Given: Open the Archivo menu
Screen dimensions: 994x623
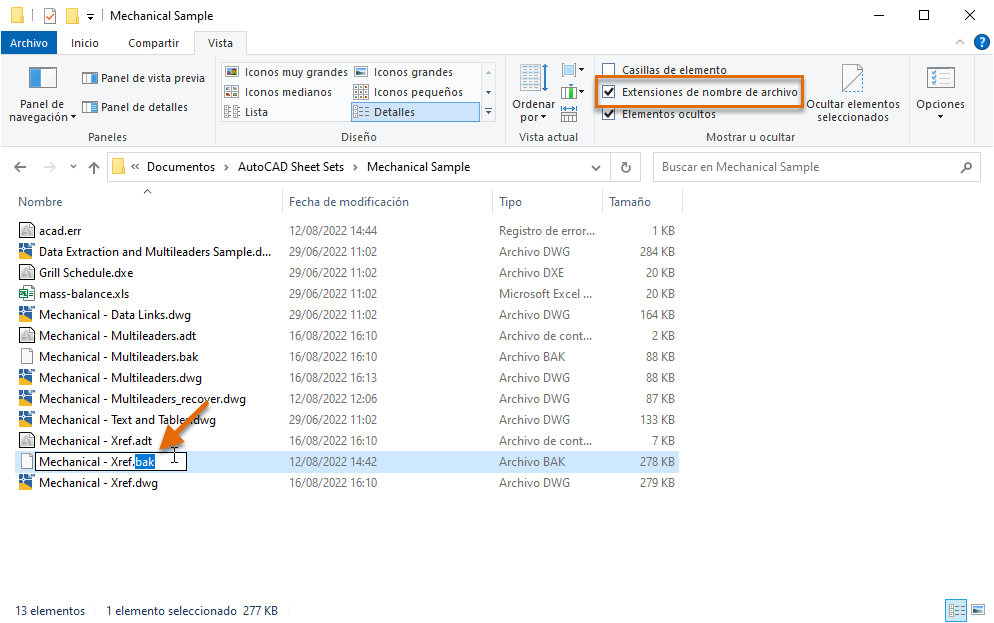Looking at the screenshot, I should click(29, 43).
